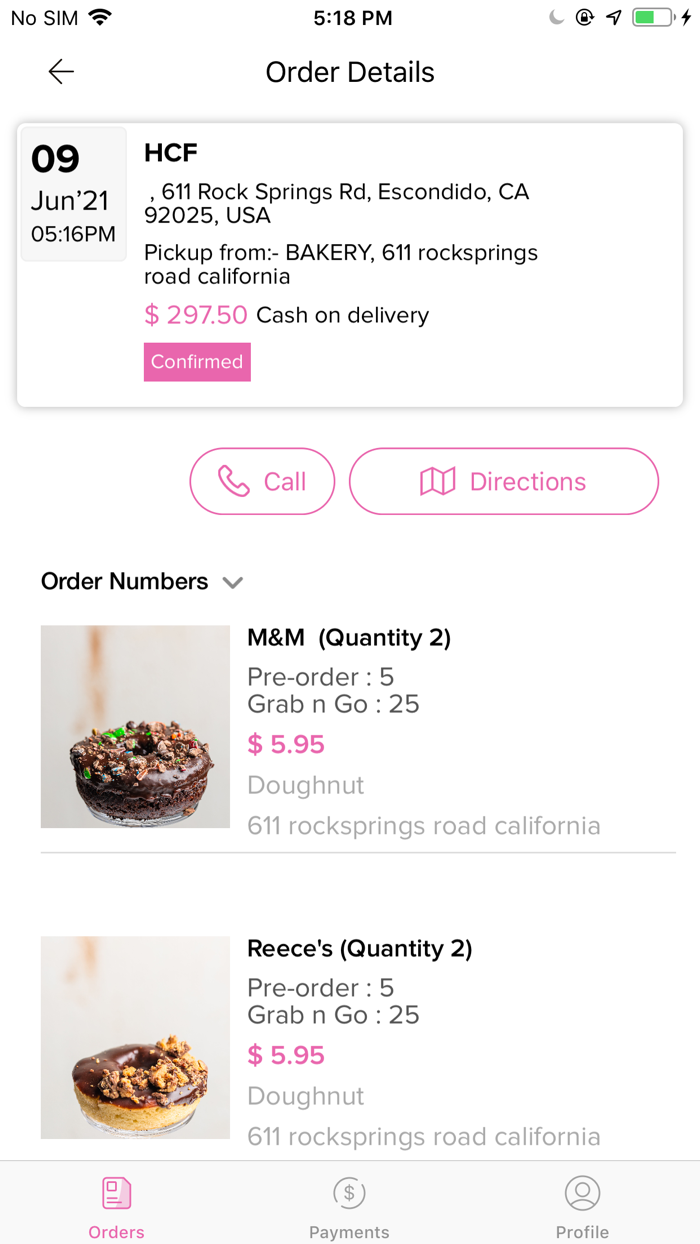Tap the Confirmed status badge

196,362
